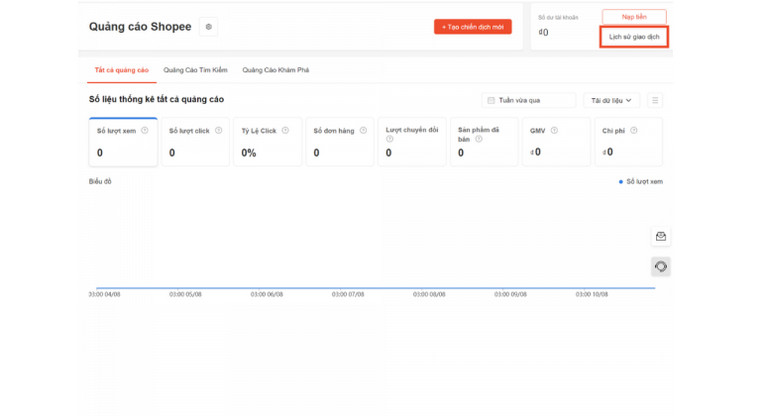This screenshot has height=416, width=768.
Task: Select the Lượt chuyển đổi metric card
Action: [x=412, y=142]
